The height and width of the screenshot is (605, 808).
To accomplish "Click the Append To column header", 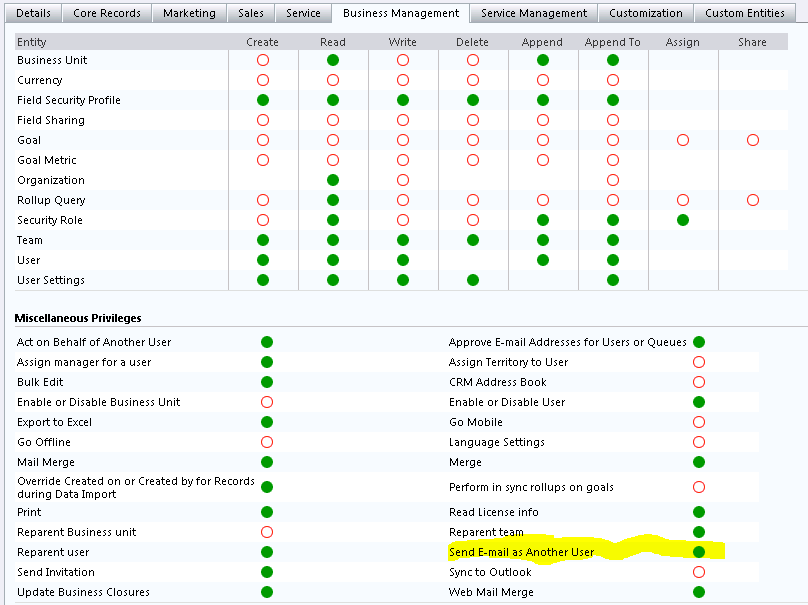I will 612,42.
